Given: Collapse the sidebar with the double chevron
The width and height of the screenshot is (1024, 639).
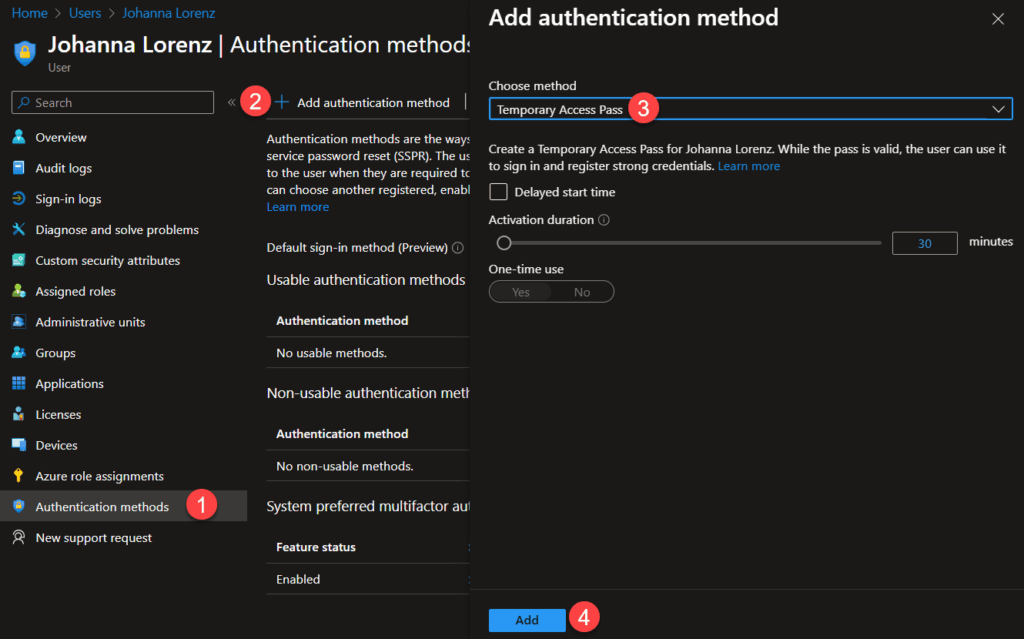Looking at the screenshot, I should [x=231, y=102].
